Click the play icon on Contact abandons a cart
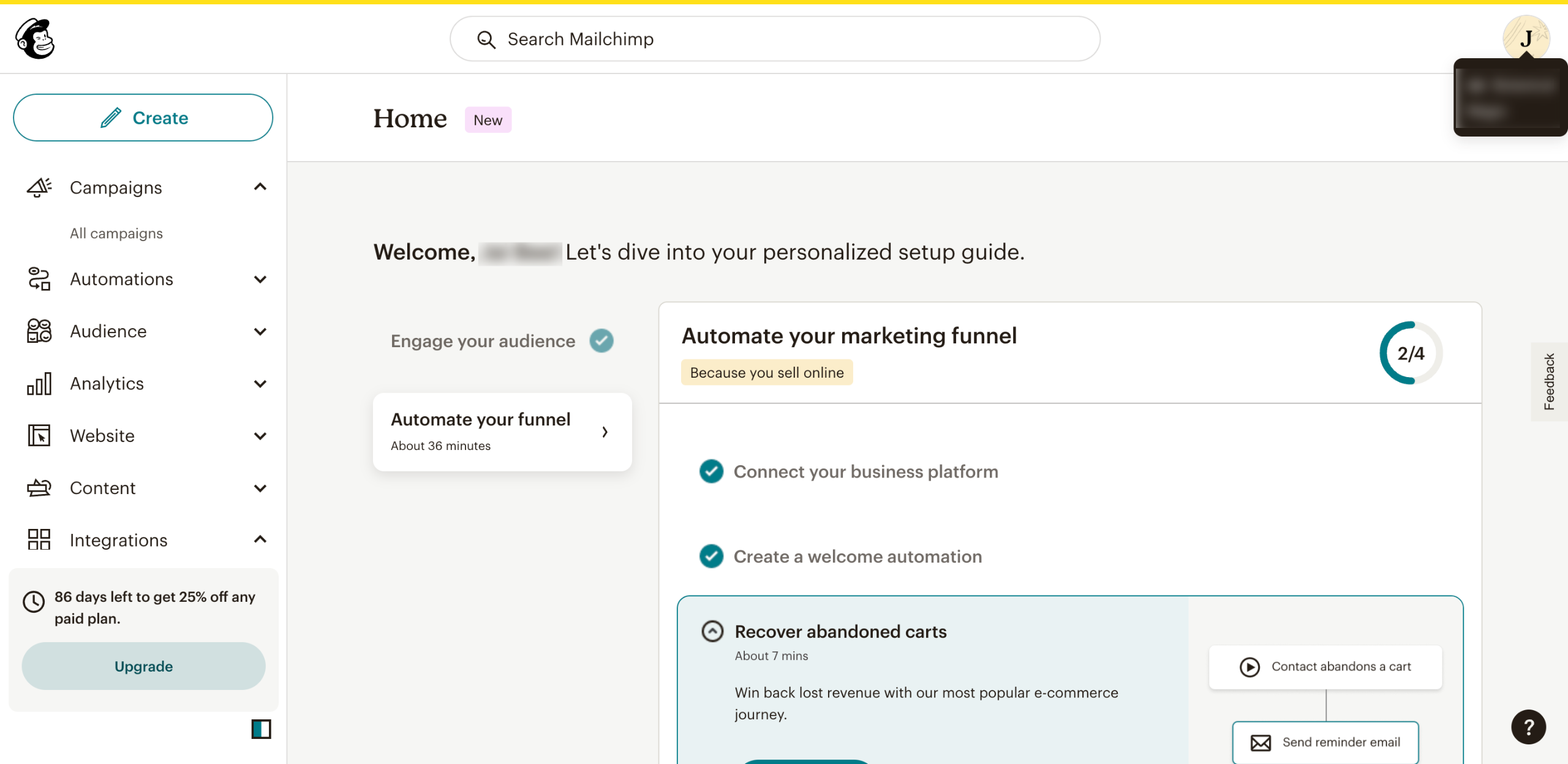The height and width of the screenshot is (764, 1568). (x=1249, y=667)
